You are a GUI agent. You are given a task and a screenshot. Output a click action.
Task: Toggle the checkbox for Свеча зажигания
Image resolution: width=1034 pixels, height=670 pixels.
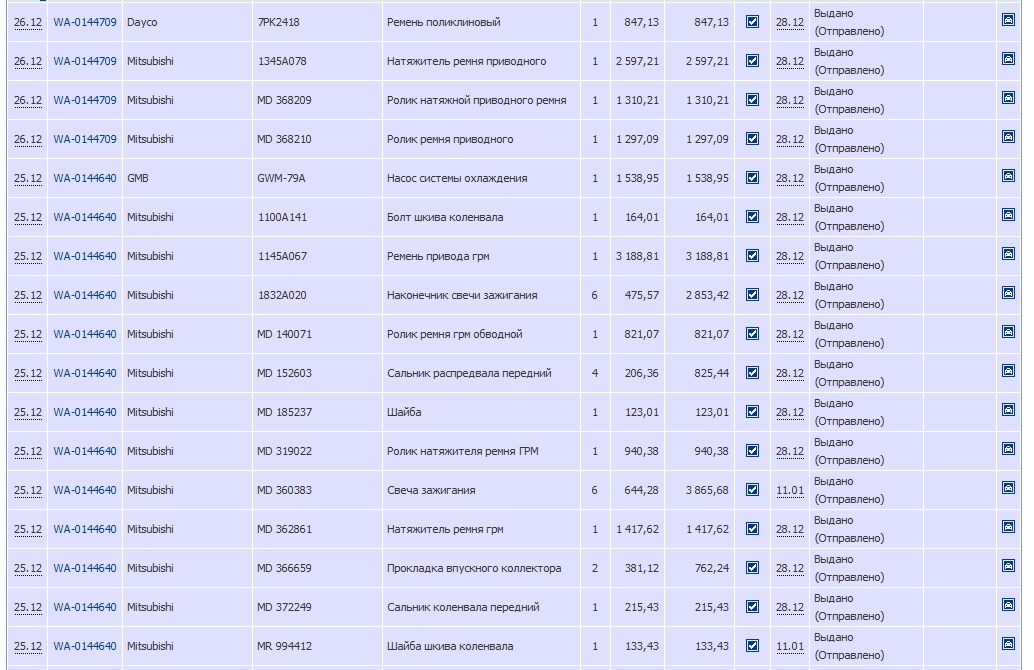[752, 489]
